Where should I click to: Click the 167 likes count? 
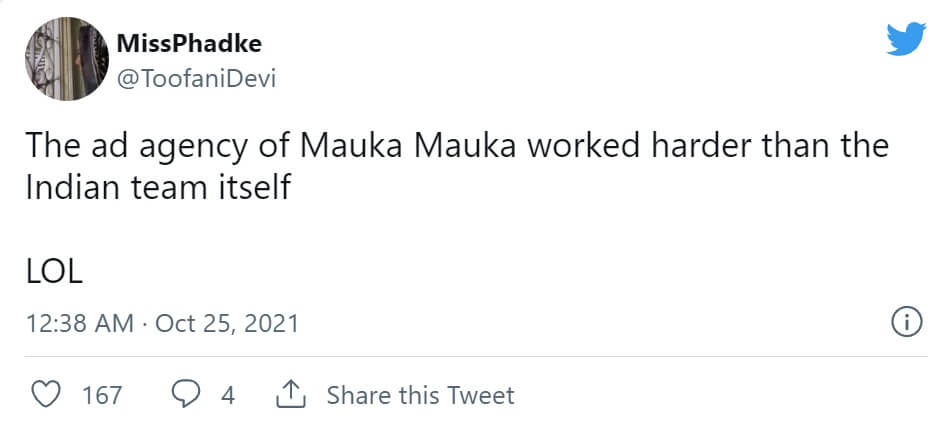coord(101,395)
